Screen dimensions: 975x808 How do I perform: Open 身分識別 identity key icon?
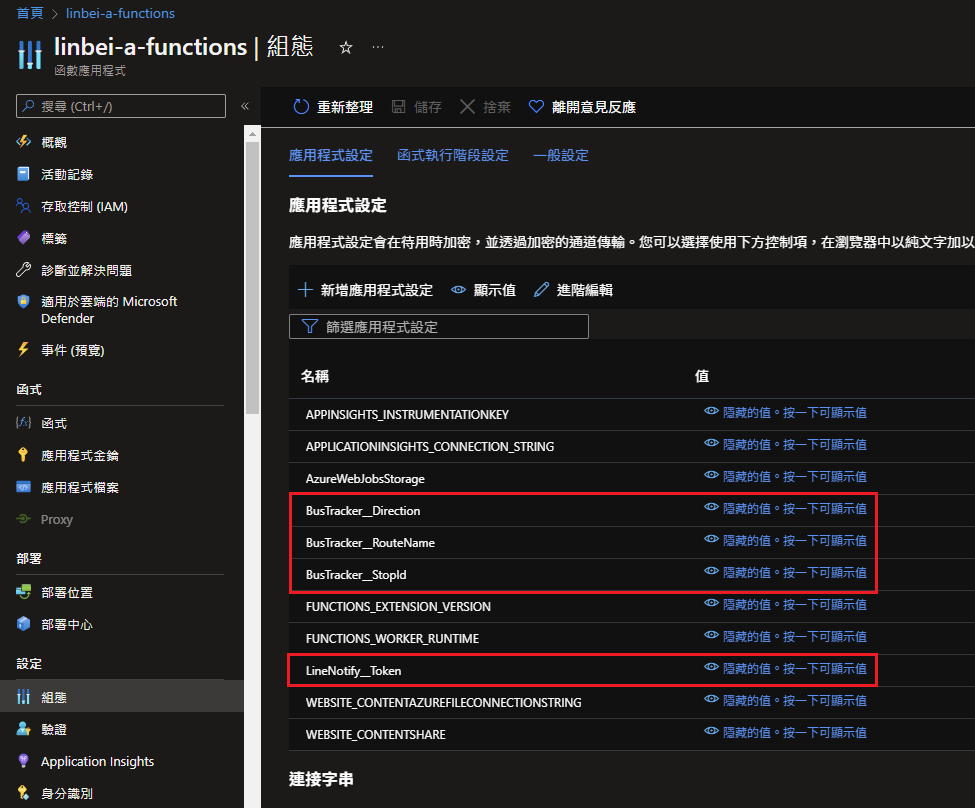[24, 793]
